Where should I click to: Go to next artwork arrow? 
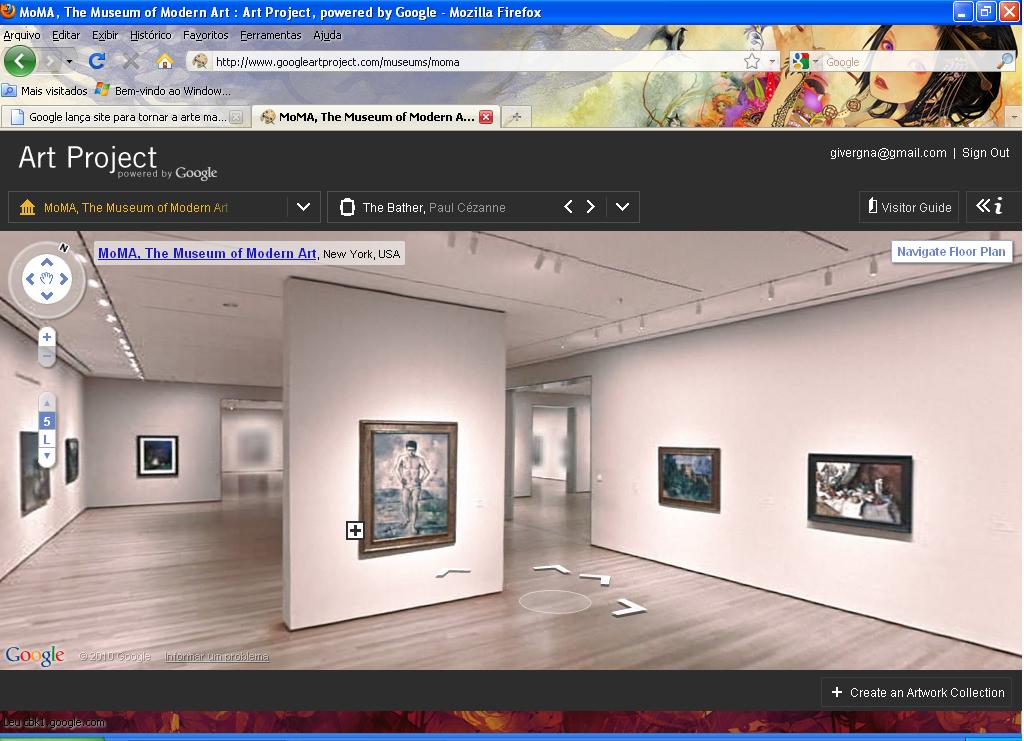coord(591,207)
